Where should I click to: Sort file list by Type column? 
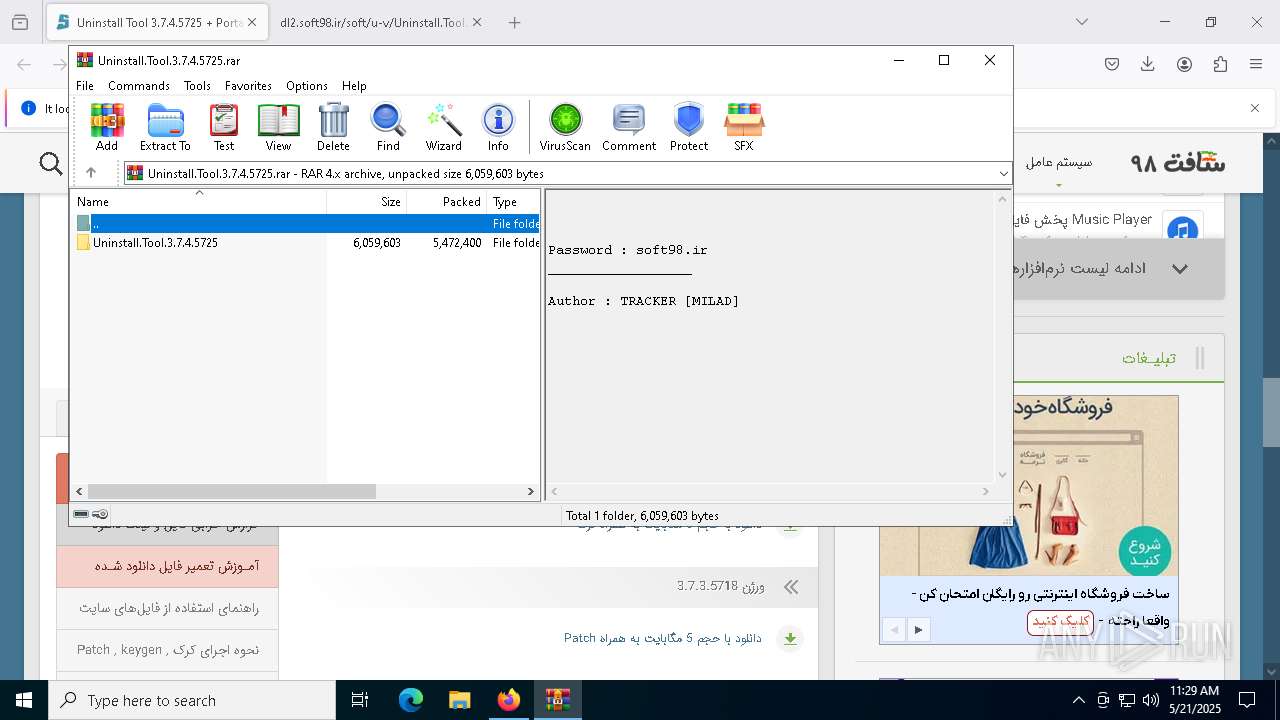point(513,201)
